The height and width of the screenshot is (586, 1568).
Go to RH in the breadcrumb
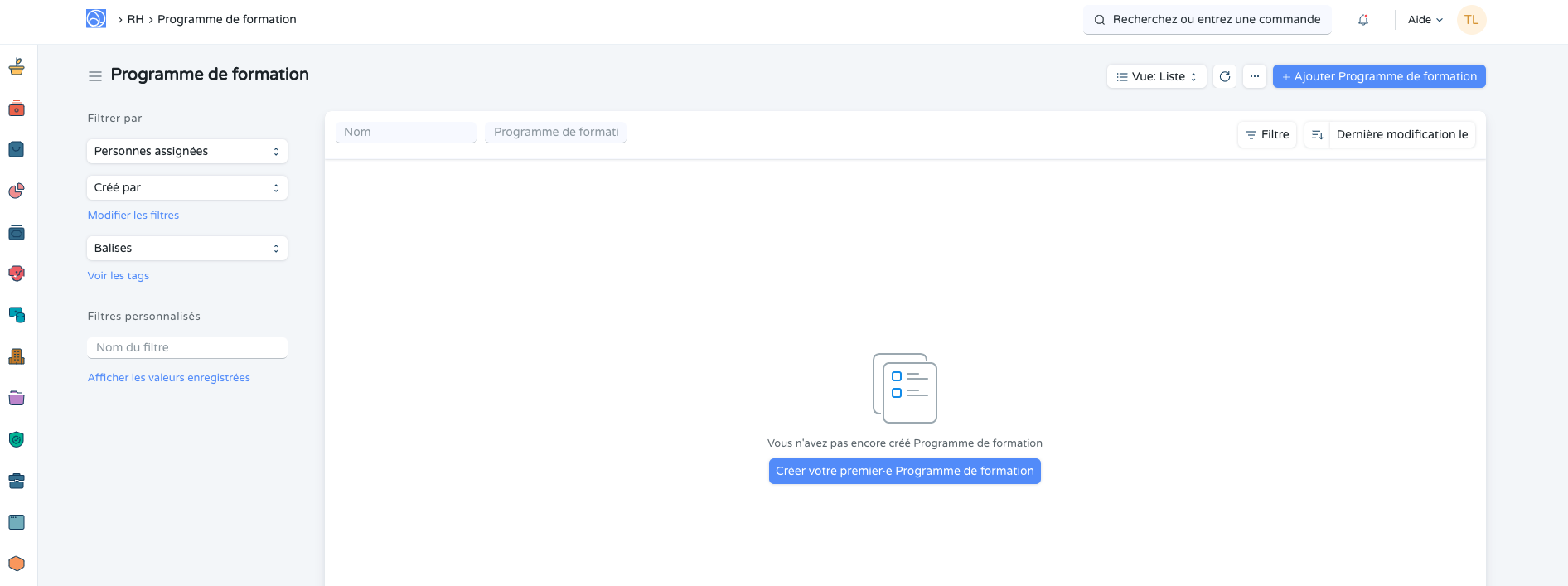(x=135, y=19)
